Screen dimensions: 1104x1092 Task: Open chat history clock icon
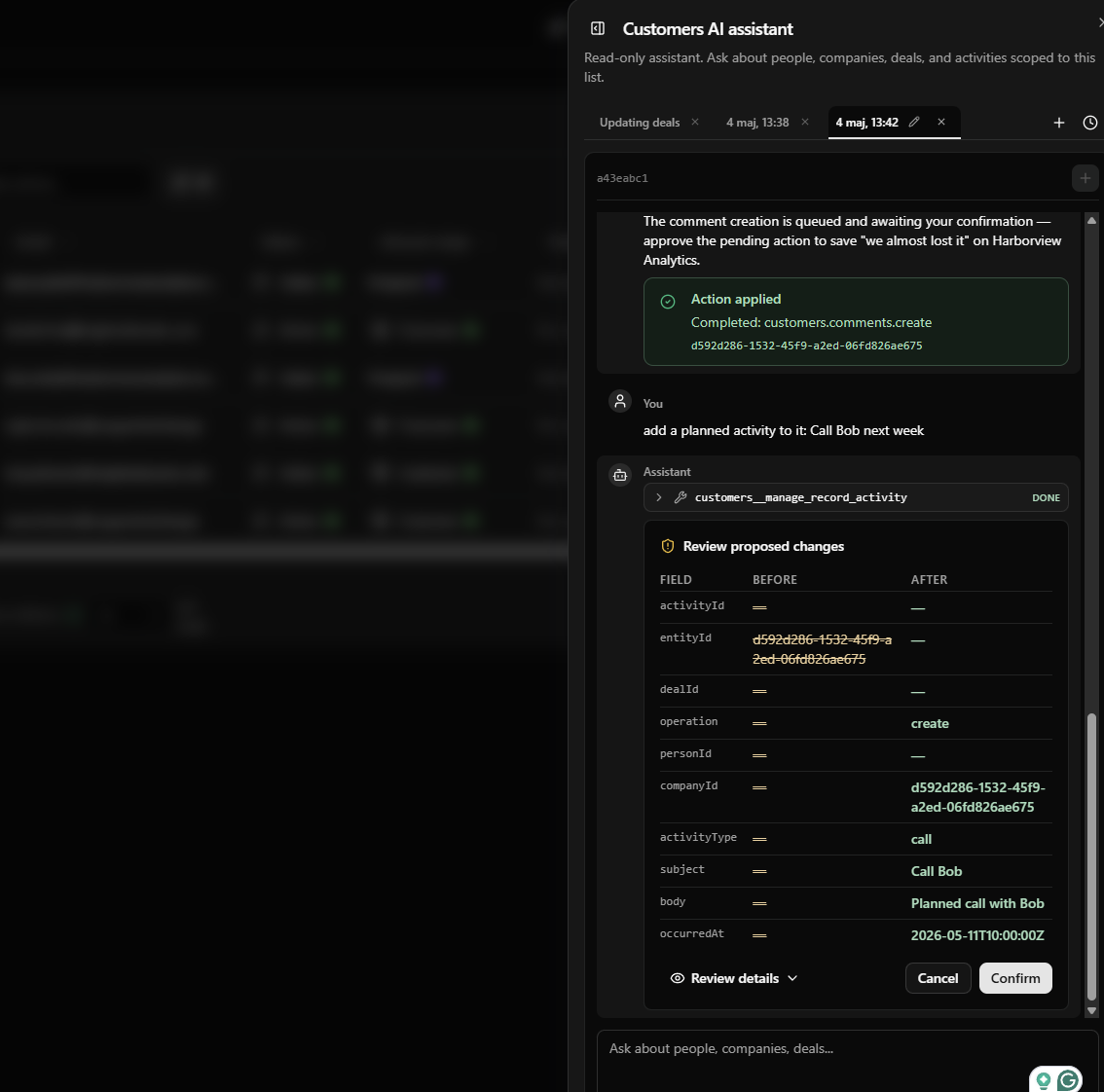(1090, 123)
